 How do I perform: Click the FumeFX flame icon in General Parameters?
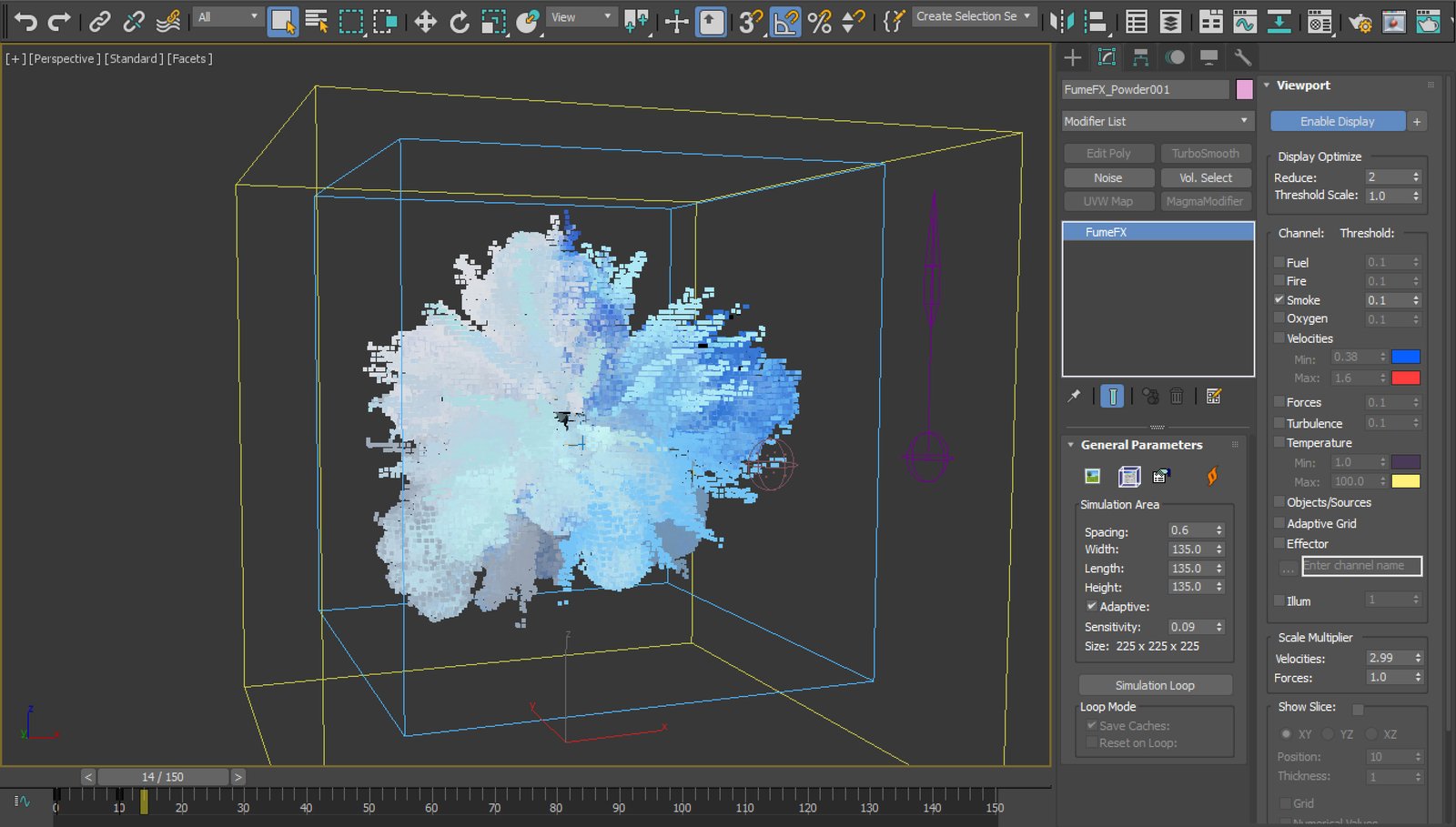click(1211, 475)
